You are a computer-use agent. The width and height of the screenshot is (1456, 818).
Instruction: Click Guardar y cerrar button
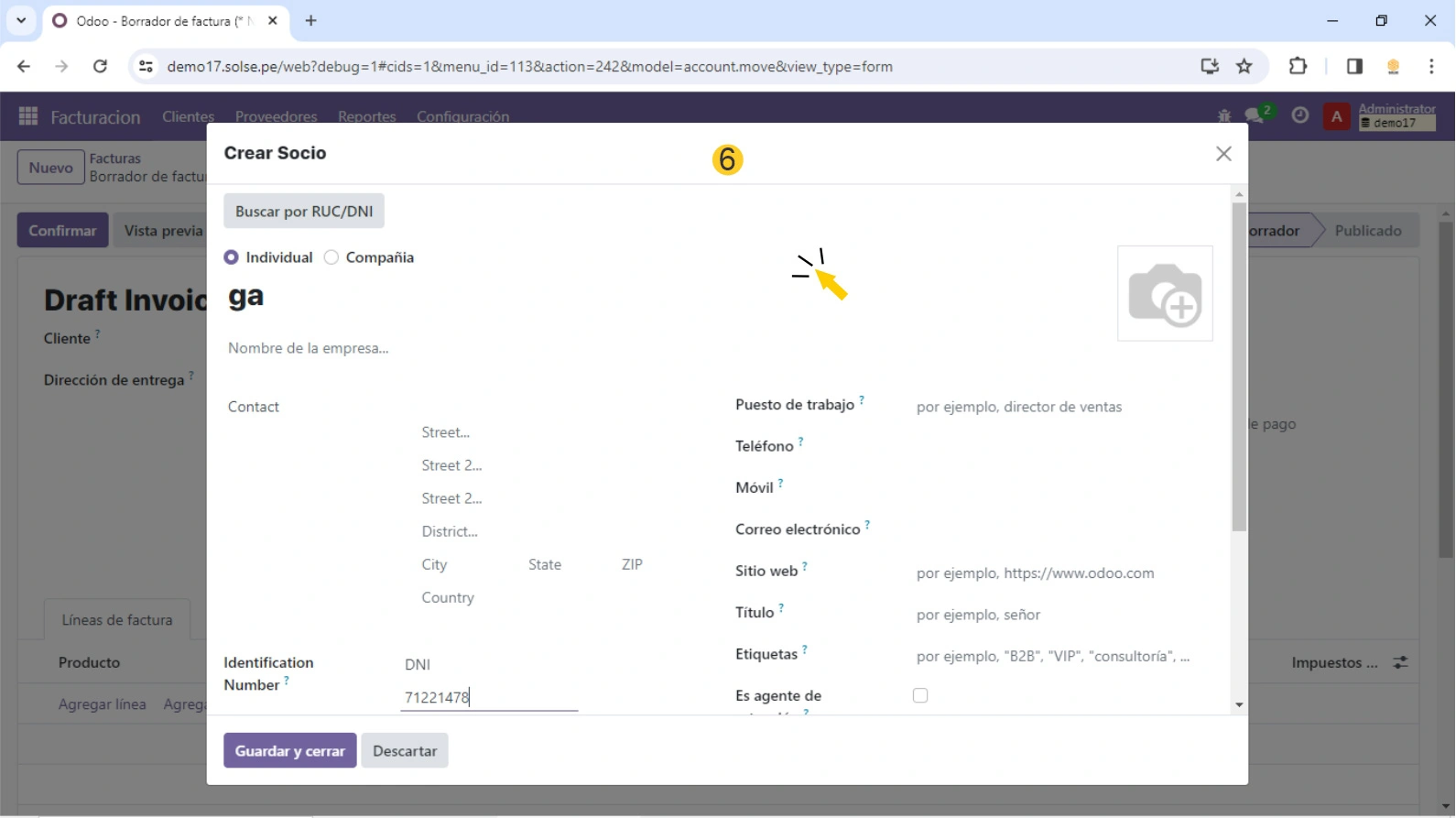click(289, 751)
